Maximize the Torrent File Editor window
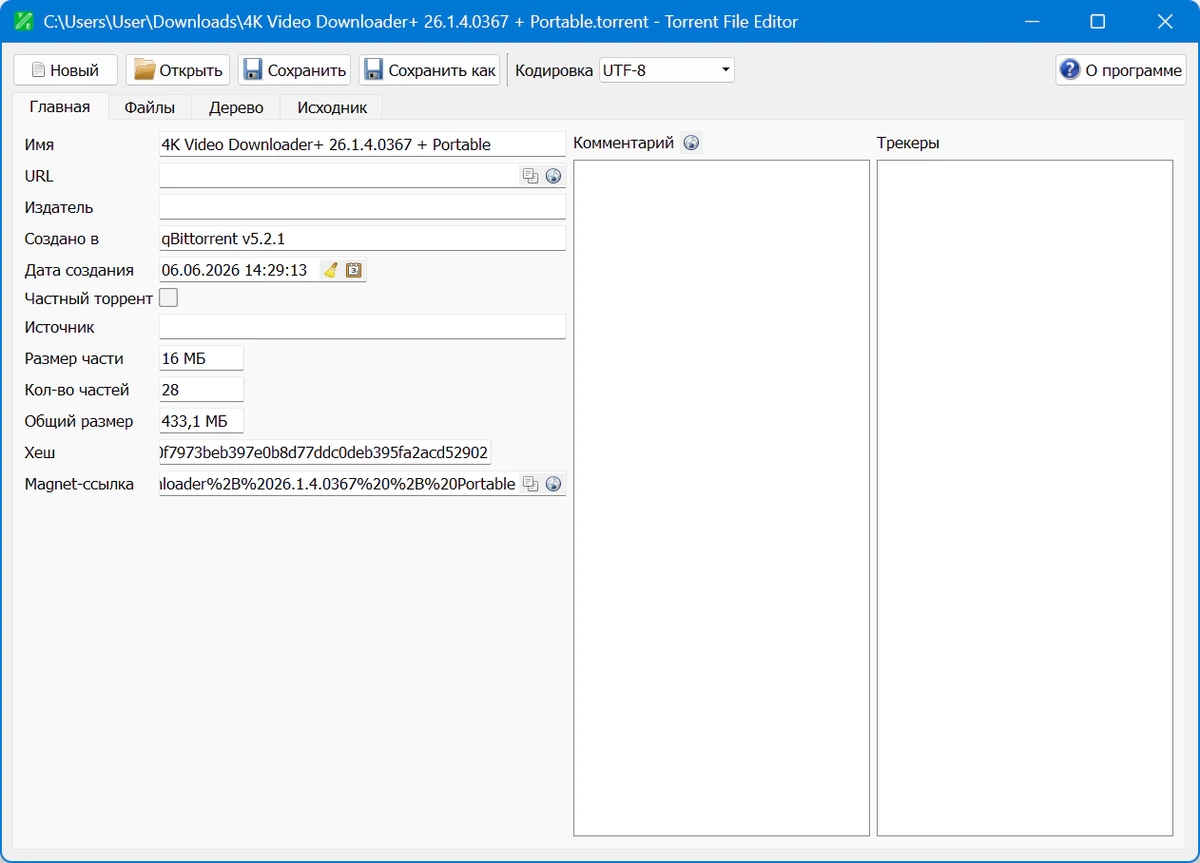Viewport: 1200px width, 863px height. pyautogui.click(x=1098, y=21)
